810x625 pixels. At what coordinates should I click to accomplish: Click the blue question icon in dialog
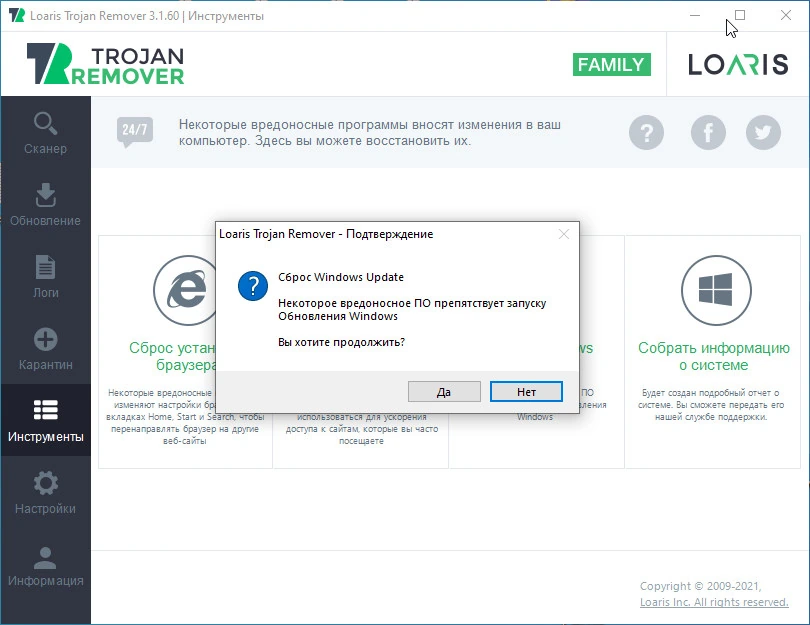pyautogui.click(x=253, y=286)
